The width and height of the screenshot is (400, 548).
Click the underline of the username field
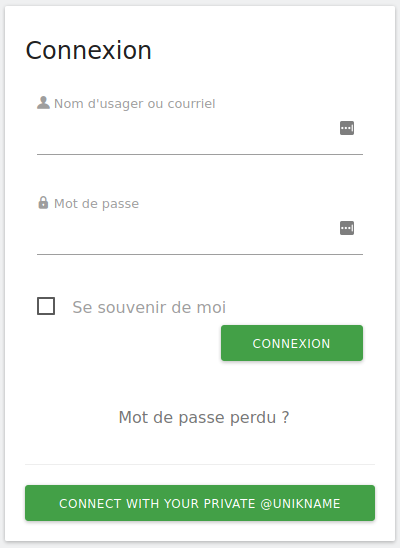tap(200, 154)
